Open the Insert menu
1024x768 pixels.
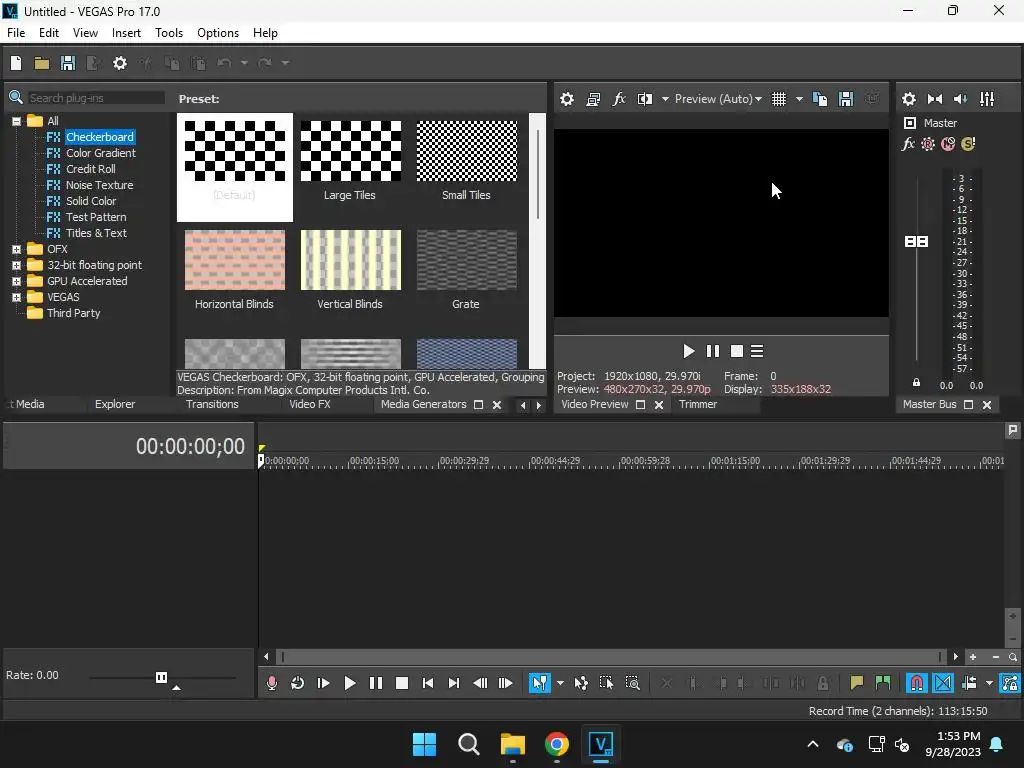[126, 33]
